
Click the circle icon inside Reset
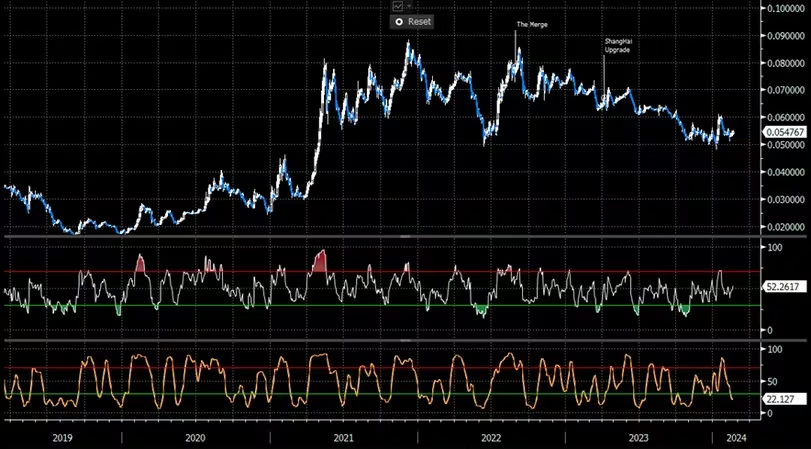point(400,22)
